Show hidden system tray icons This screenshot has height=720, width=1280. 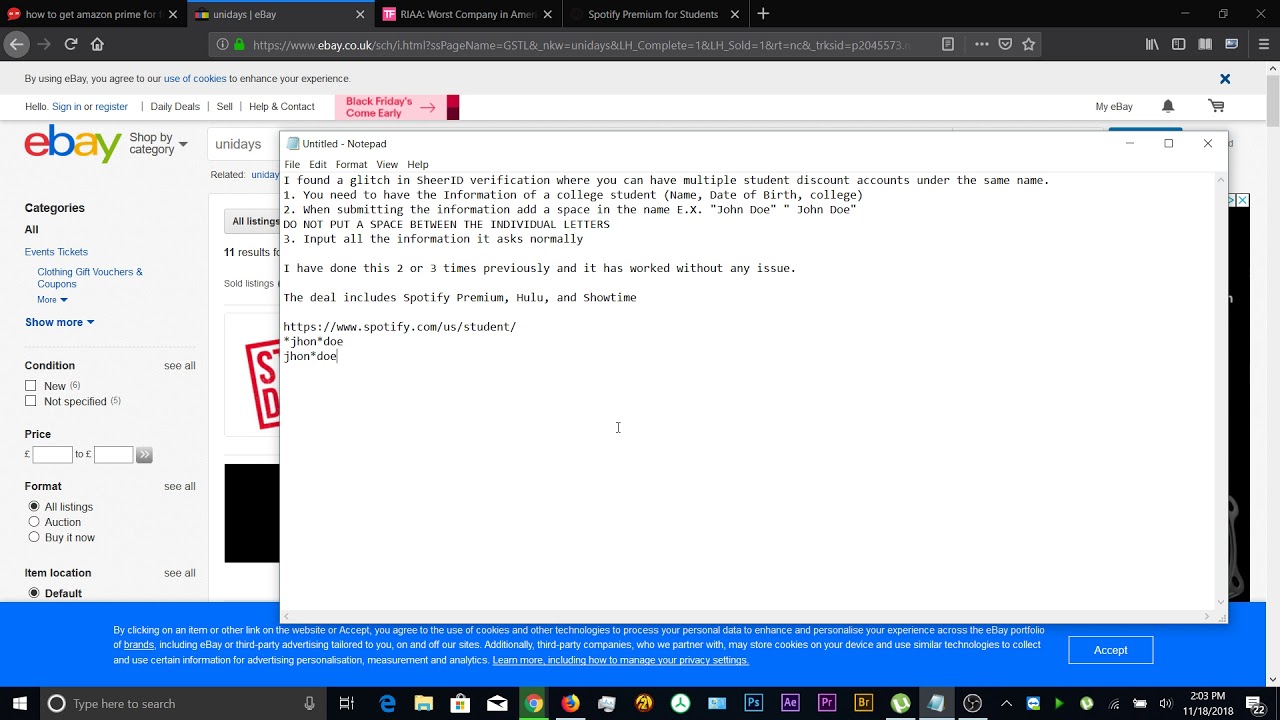coord(1007,703)
